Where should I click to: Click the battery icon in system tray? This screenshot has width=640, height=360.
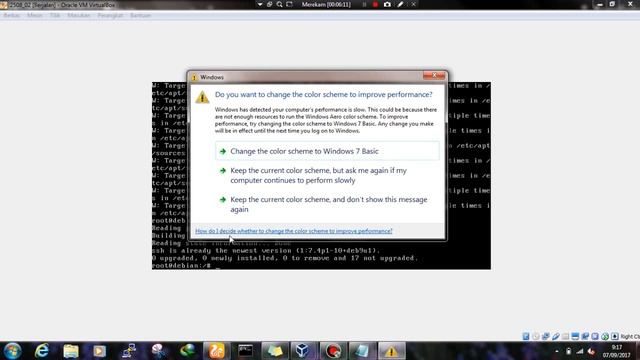[568, 351]
